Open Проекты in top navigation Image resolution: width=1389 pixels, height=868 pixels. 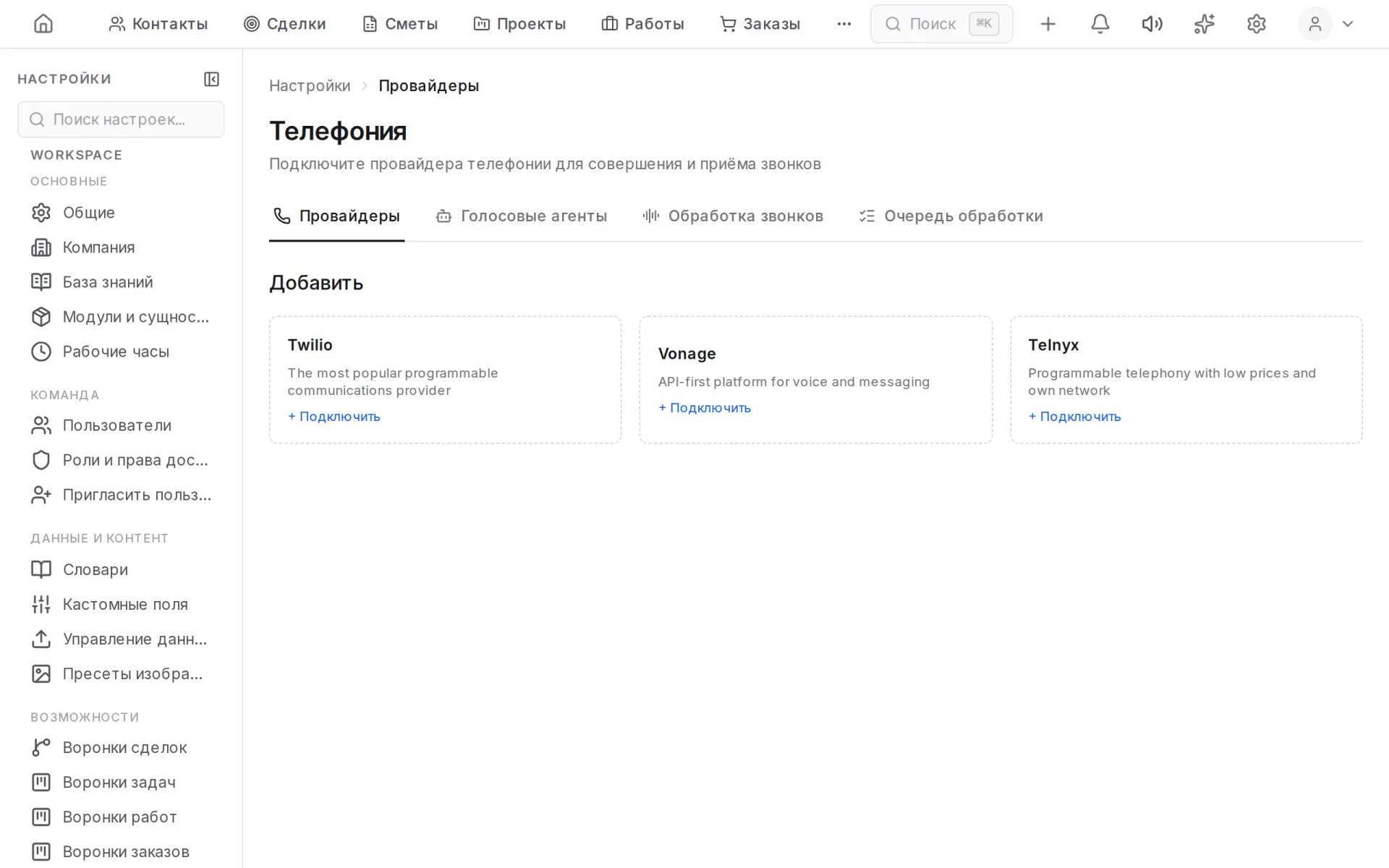[x=519, y=24]
